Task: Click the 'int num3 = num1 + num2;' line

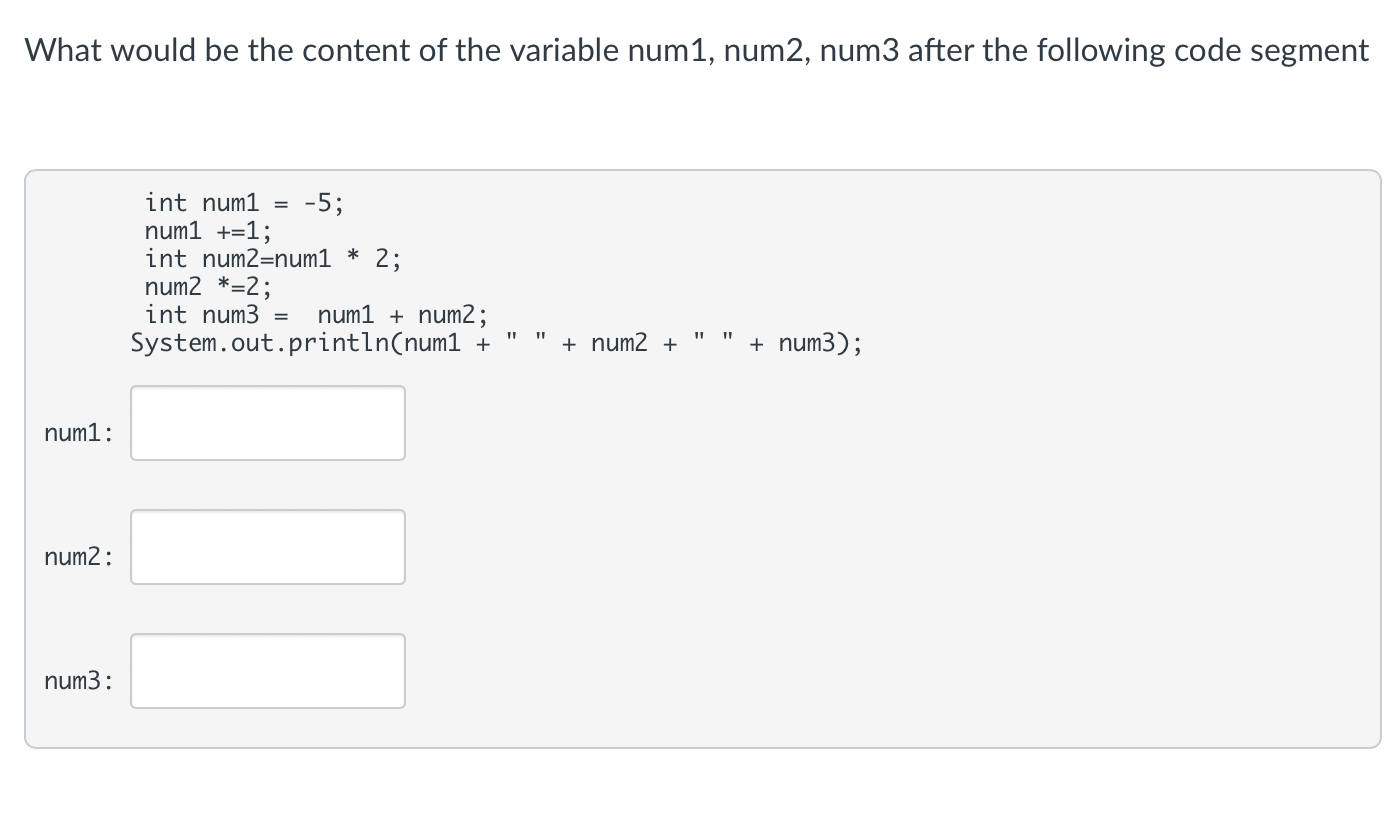Action: (317, 316)
